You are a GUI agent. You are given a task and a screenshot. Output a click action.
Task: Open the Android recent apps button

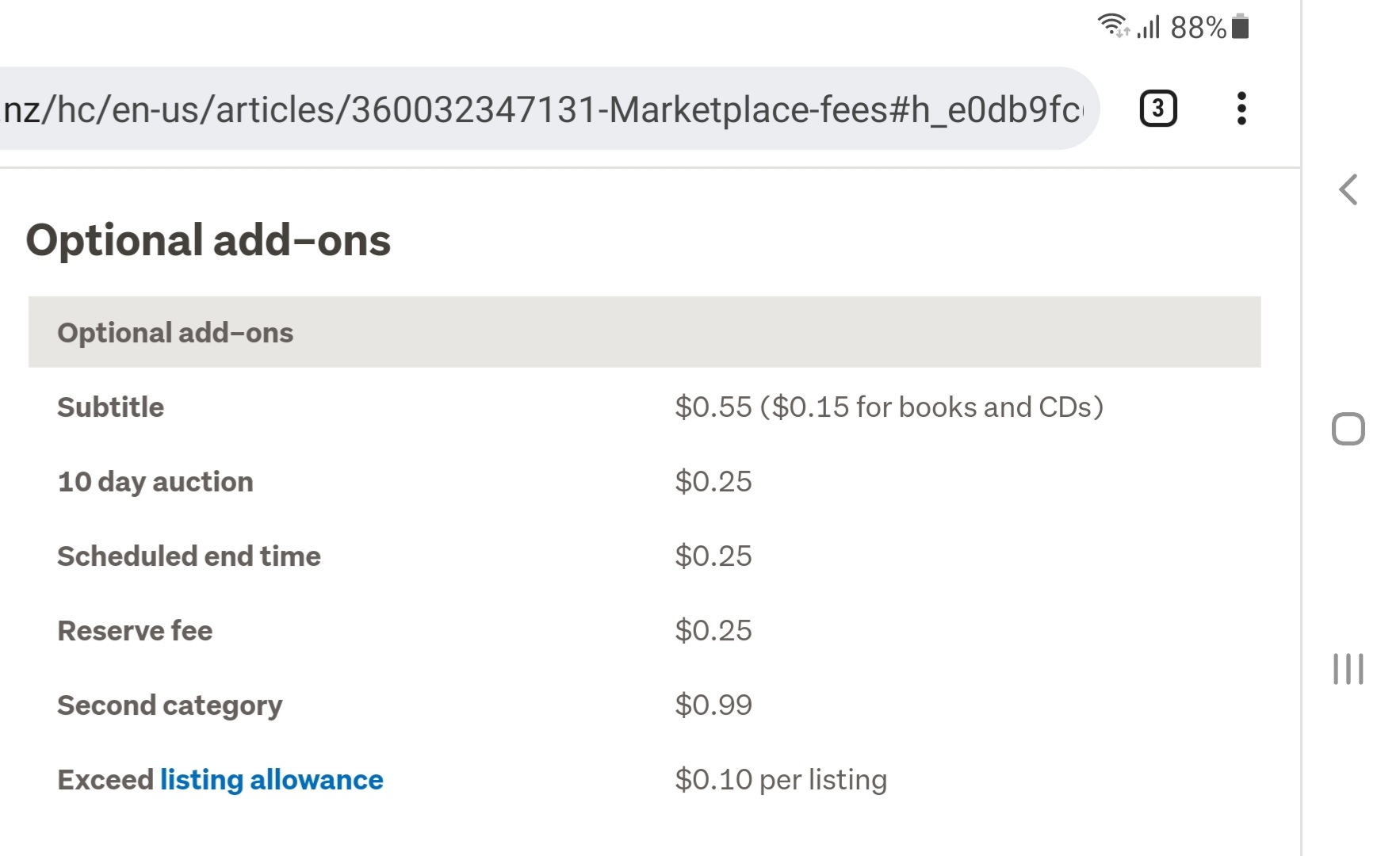click(1348, 669)
